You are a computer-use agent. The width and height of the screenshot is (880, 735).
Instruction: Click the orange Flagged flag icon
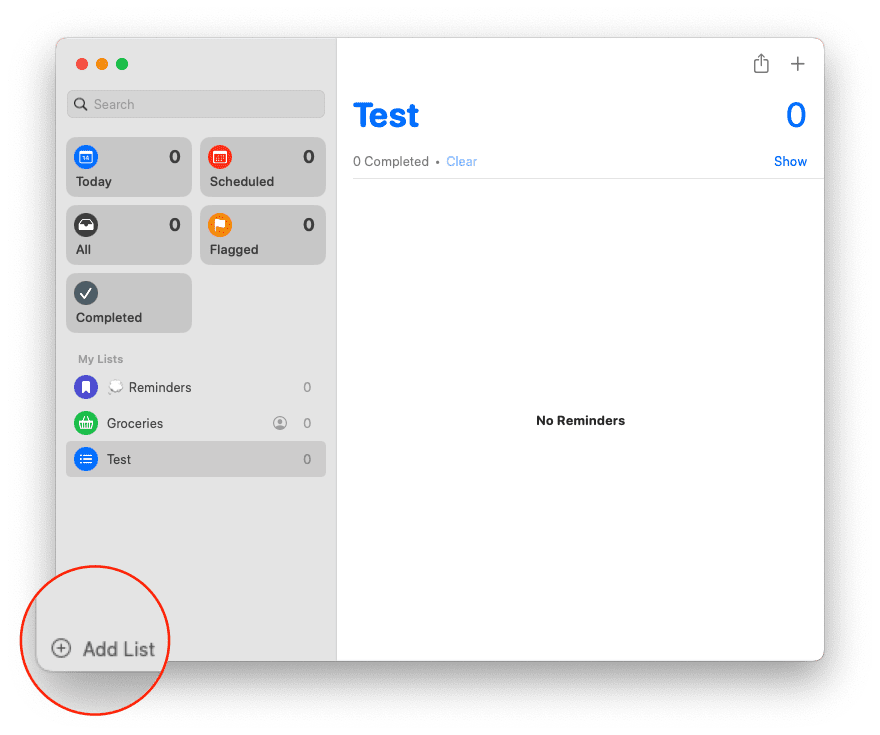pos(220,225)
